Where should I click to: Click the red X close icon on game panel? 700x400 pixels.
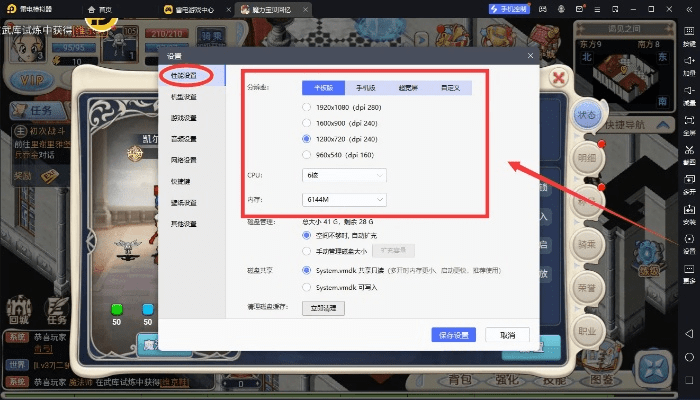pos(558,78)
